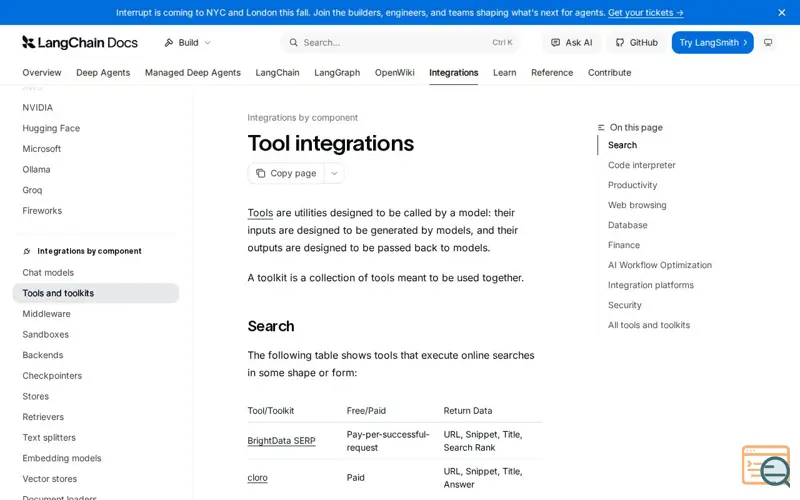Image resolution: width=800 pixels, height=500 pixels.
Task: Select Tools and toolkits sidebar item
Action: pyautogui.click(x=96, y=293)
